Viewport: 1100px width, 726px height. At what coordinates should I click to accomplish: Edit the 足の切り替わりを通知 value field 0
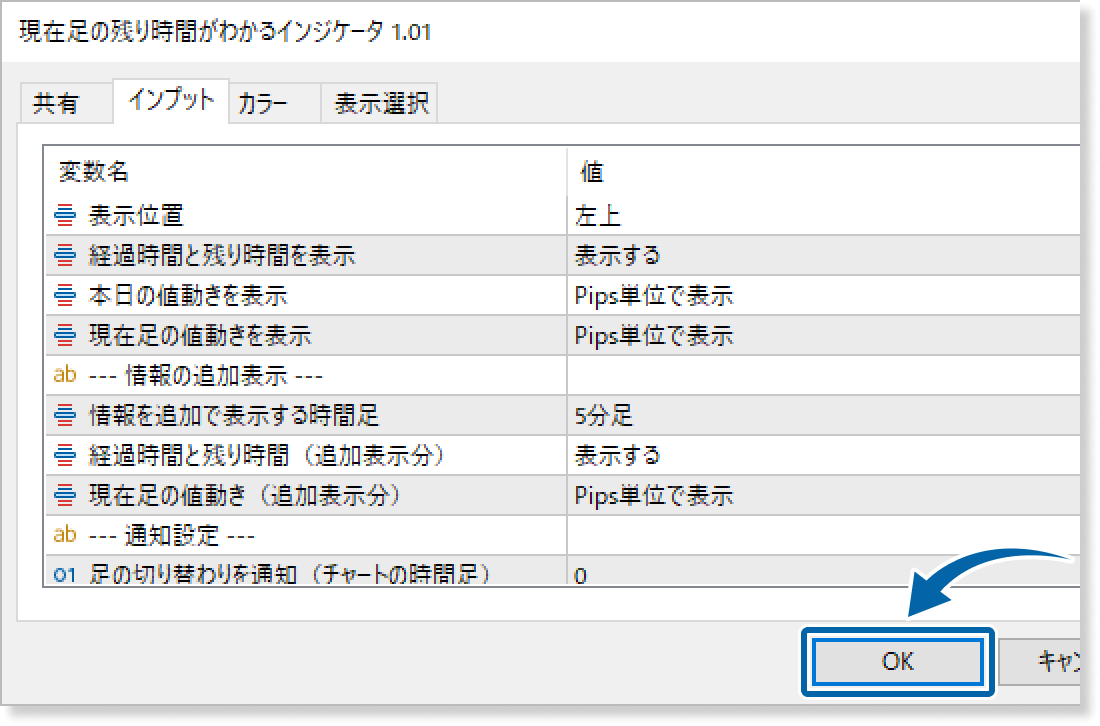(x=820, y=575)
